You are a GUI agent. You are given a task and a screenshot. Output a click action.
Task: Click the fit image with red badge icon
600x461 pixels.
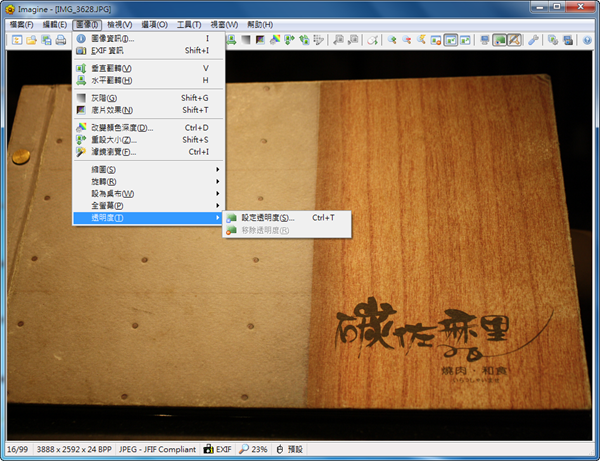(x=436, y=40)
